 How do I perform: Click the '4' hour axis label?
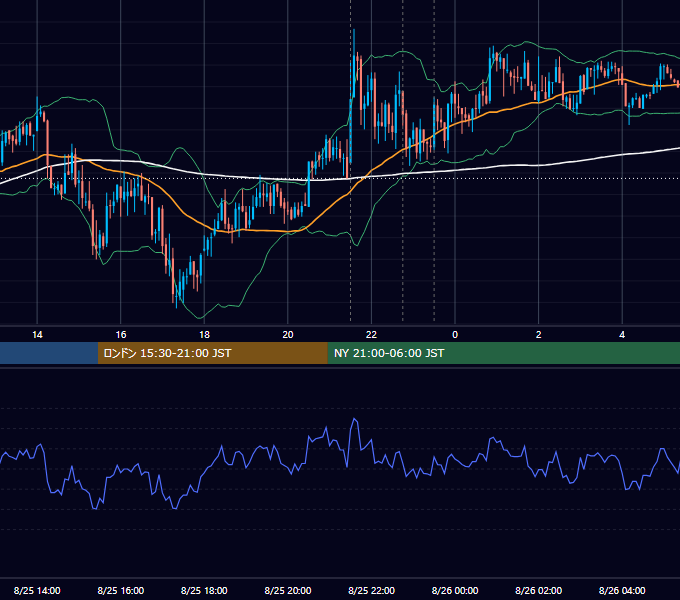[x=622, y=335]
